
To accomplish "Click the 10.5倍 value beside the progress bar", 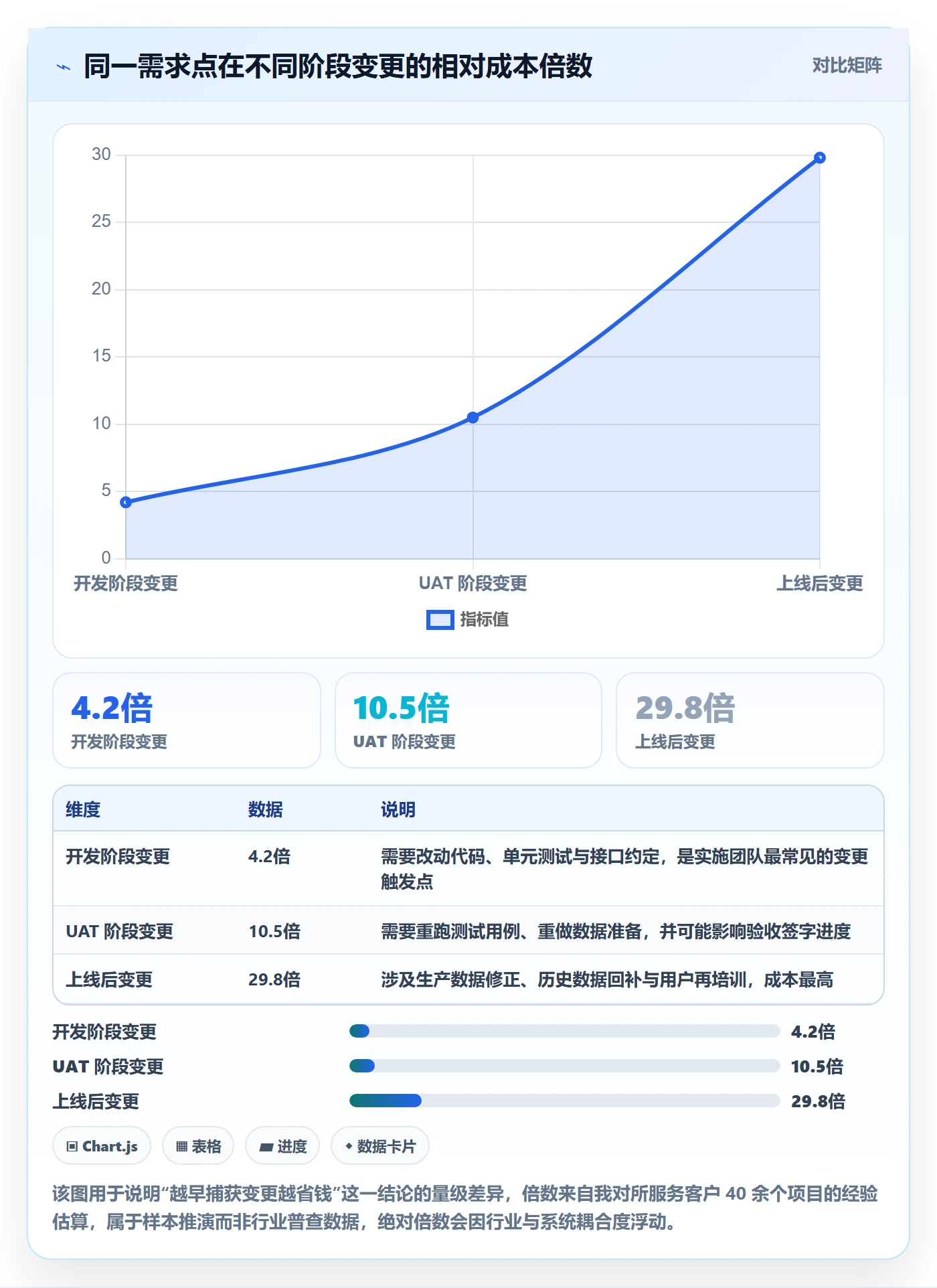I will [x=817, y=1066].
